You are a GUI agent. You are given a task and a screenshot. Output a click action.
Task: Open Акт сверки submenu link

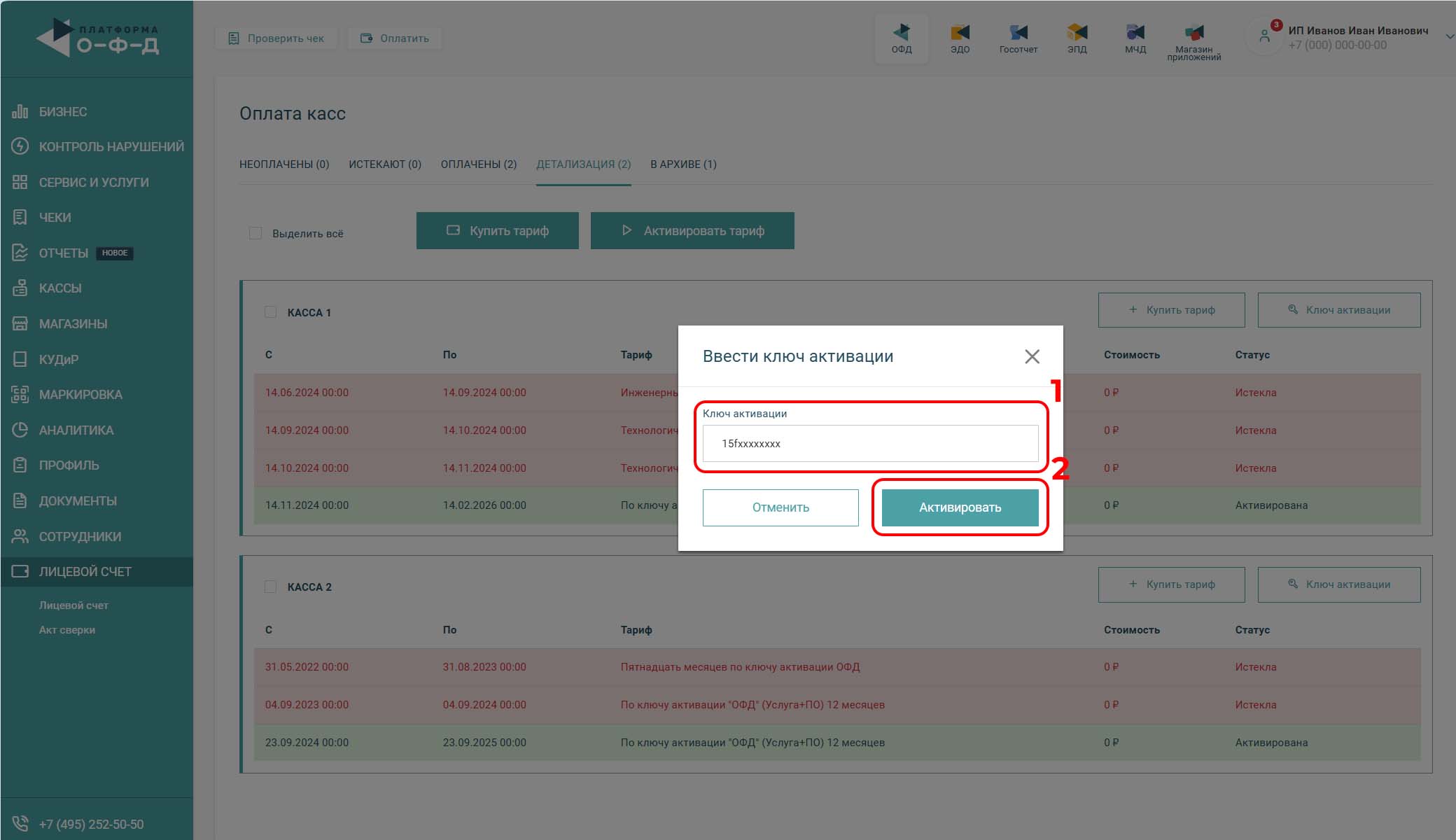pos(67,630)
